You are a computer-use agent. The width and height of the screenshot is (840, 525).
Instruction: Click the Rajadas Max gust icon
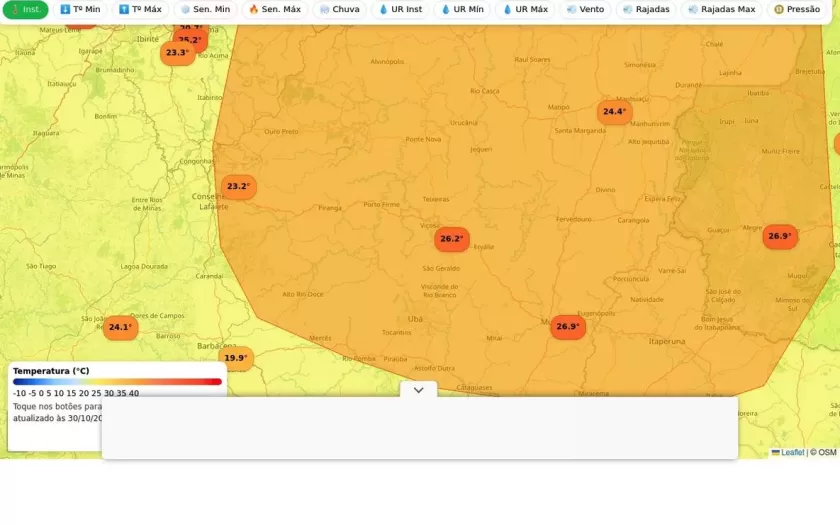pos(693,9)
